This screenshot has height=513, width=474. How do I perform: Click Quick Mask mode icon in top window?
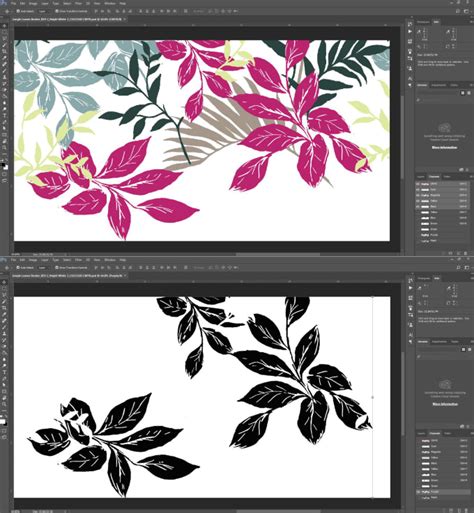tap(4, 174)
